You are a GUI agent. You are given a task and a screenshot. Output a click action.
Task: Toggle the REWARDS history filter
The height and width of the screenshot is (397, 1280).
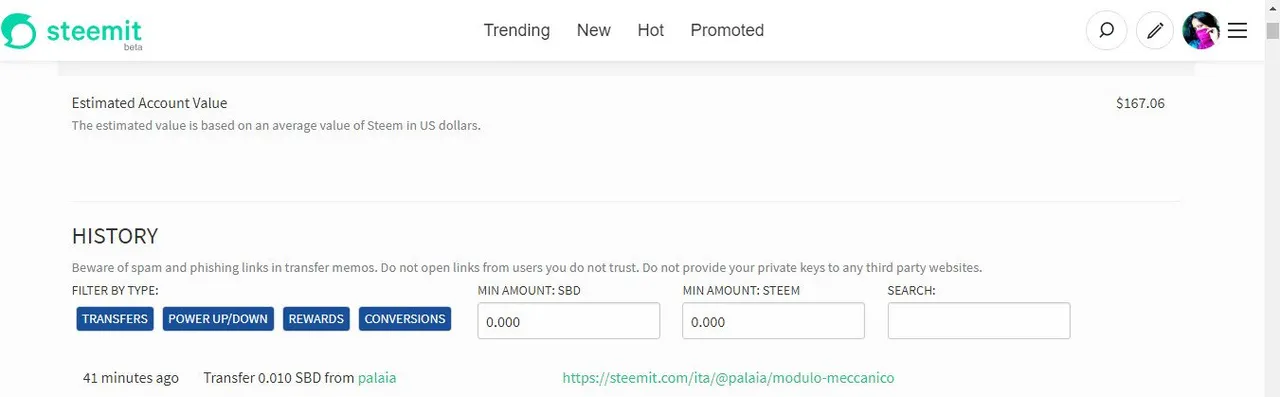pos(316,319)
